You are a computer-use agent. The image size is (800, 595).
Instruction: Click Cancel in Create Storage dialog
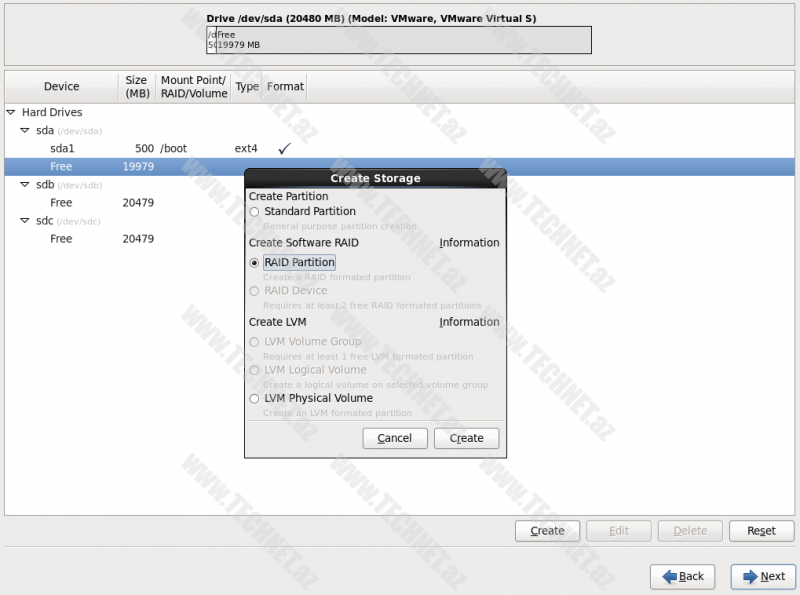(394, 438)
